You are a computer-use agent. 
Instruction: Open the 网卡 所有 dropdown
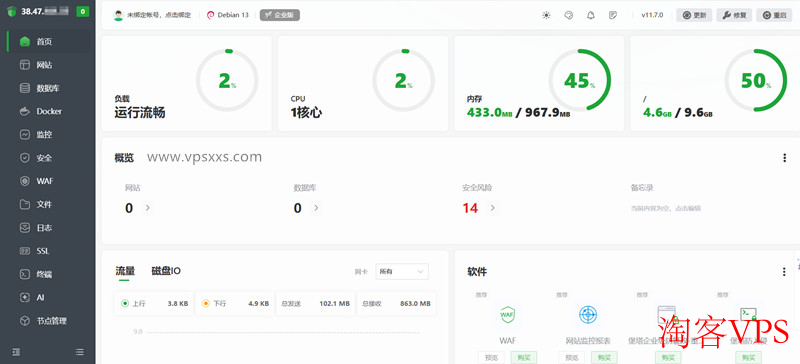coord(402,272)
